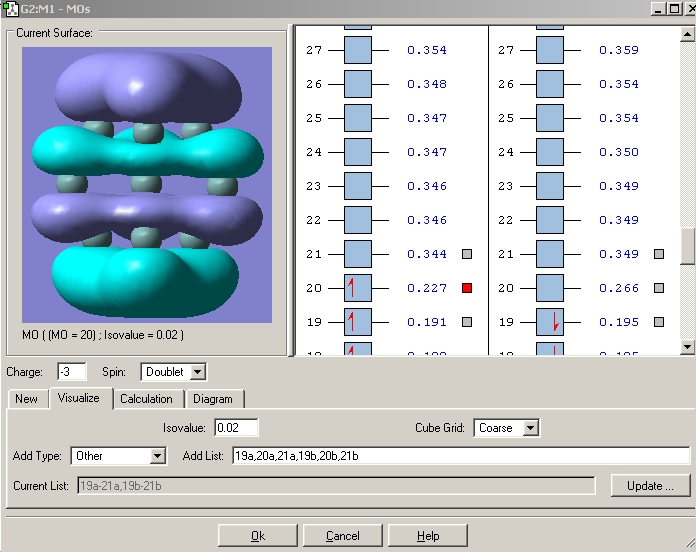Switch to the Visualize tab
This screenshot has height=552, width=696.
click(79, 398)
